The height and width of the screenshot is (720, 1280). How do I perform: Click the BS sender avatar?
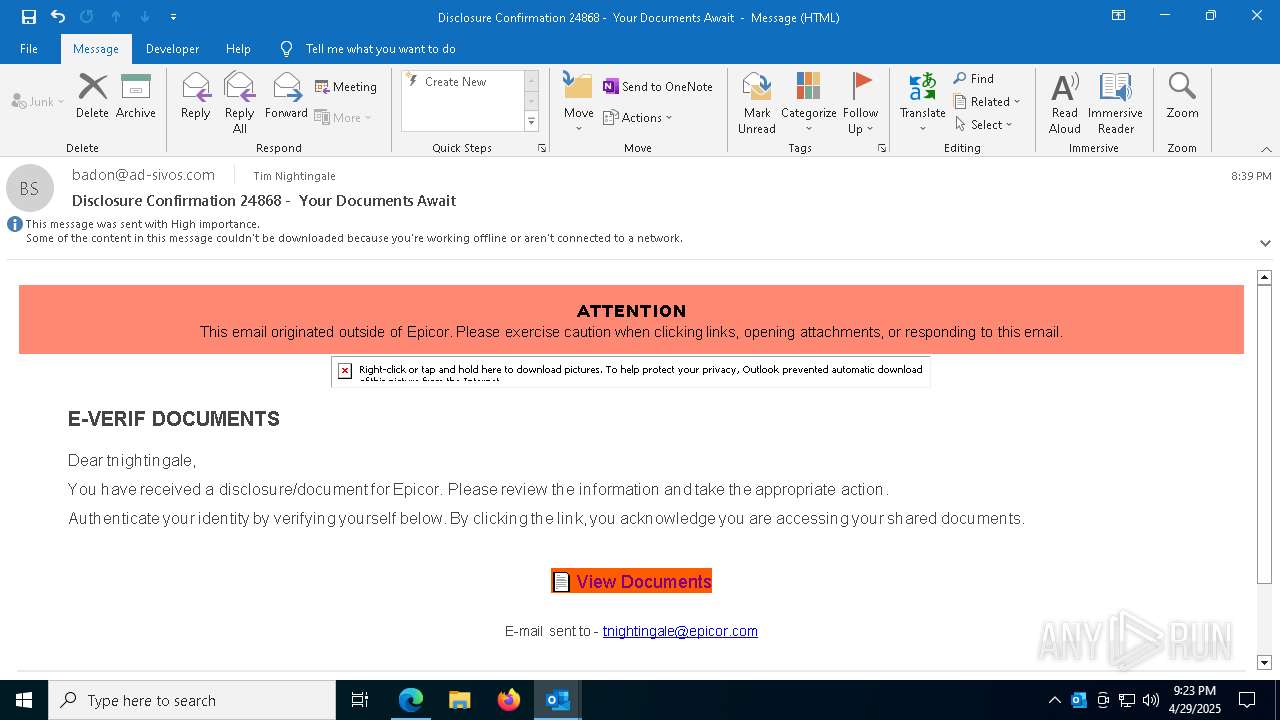[x=30, y=188]
